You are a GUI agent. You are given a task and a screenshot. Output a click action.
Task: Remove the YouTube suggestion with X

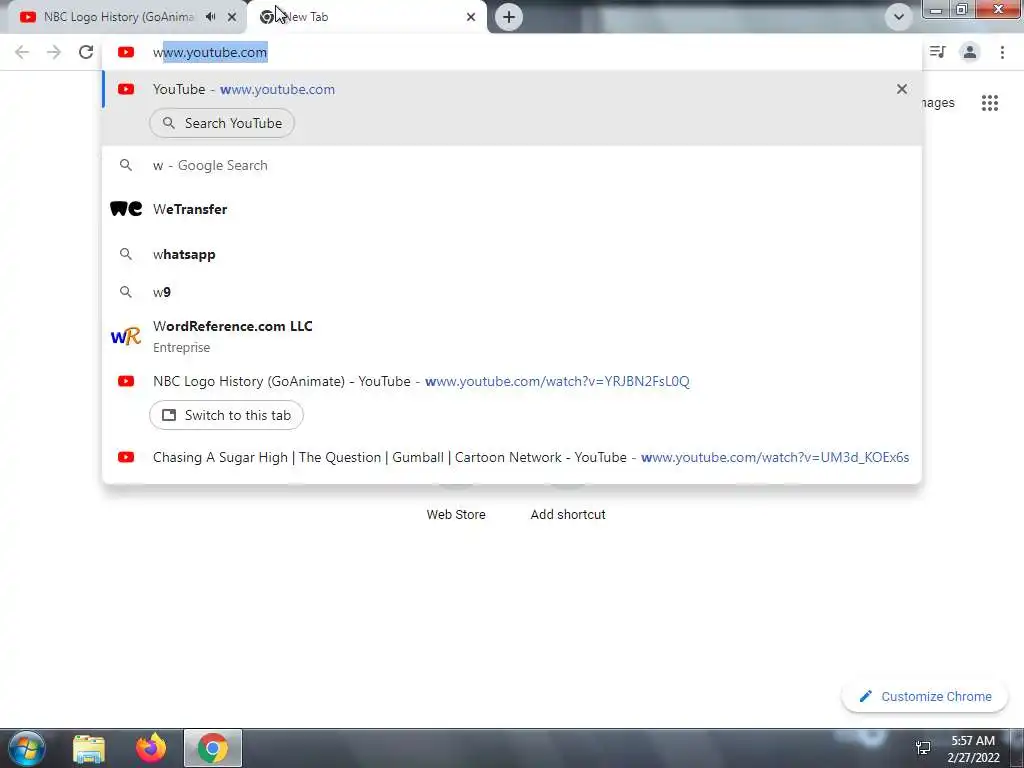click(902, 89)
